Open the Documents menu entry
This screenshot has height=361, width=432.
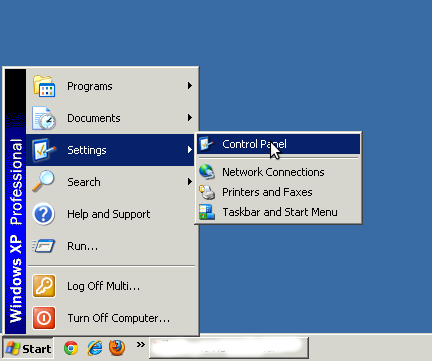[111, 118]
